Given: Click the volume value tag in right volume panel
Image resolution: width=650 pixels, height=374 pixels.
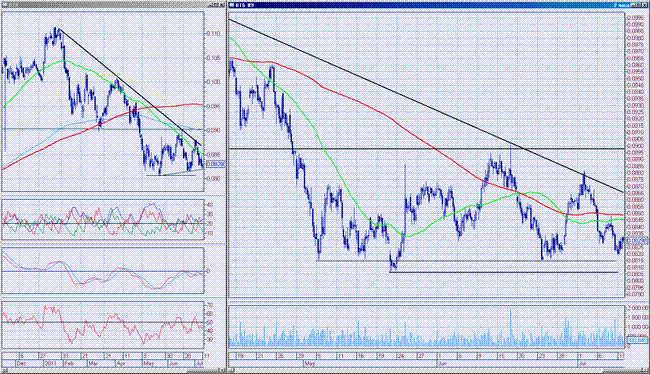Looking at the screenshot, I should point(637,340).
